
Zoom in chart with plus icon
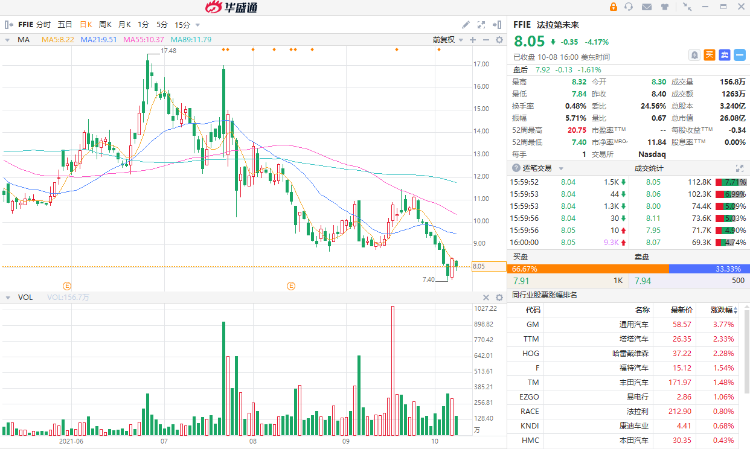point(473,40)
